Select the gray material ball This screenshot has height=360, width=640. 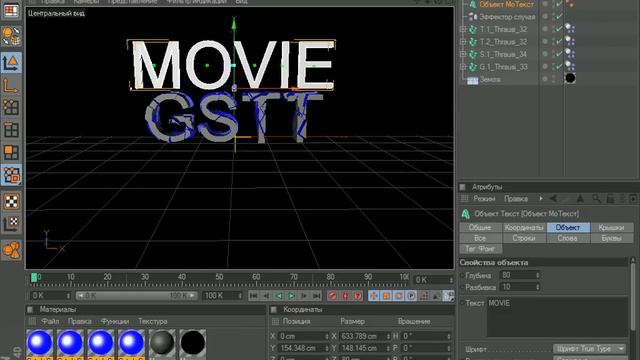pos(162,343)
